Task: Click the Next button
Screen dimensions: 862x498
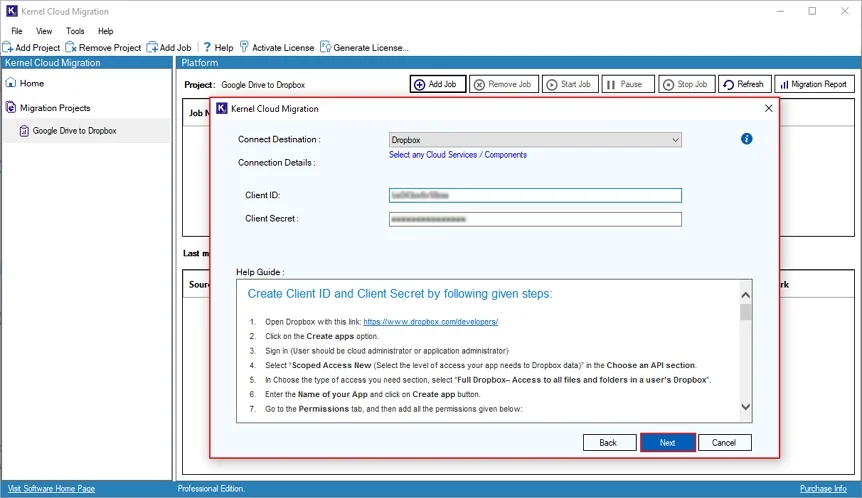Action: click(x=667, y=442)
